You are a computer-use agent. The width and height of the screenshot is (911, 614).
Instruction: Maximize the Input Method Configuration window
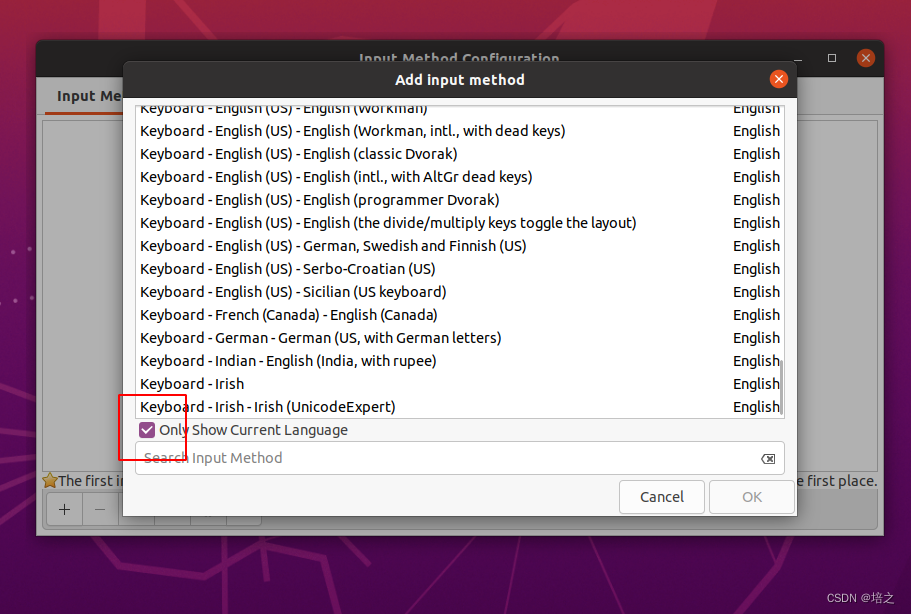point(832,58)
